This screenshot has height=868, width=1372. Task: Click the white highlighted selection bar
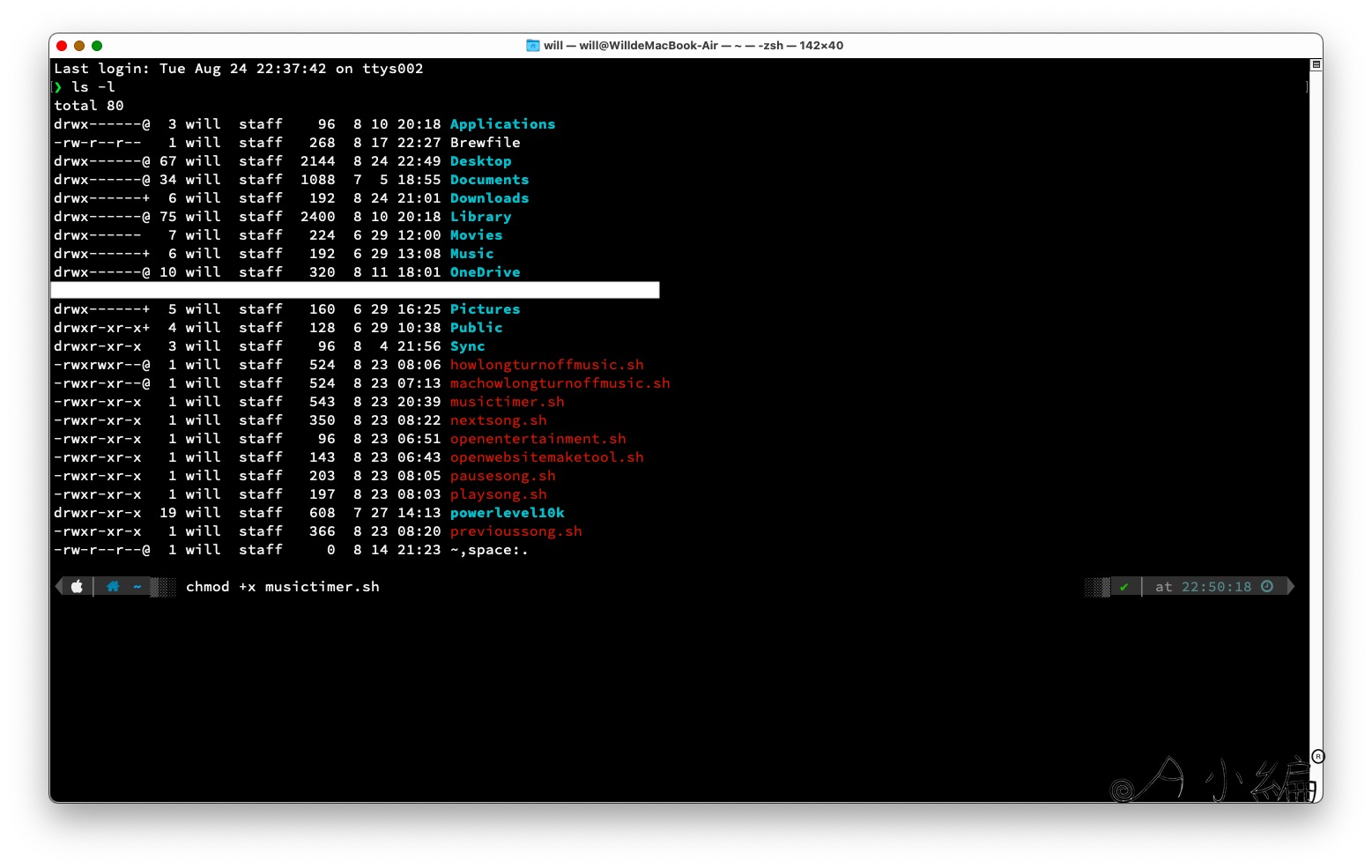coord(355,291)
